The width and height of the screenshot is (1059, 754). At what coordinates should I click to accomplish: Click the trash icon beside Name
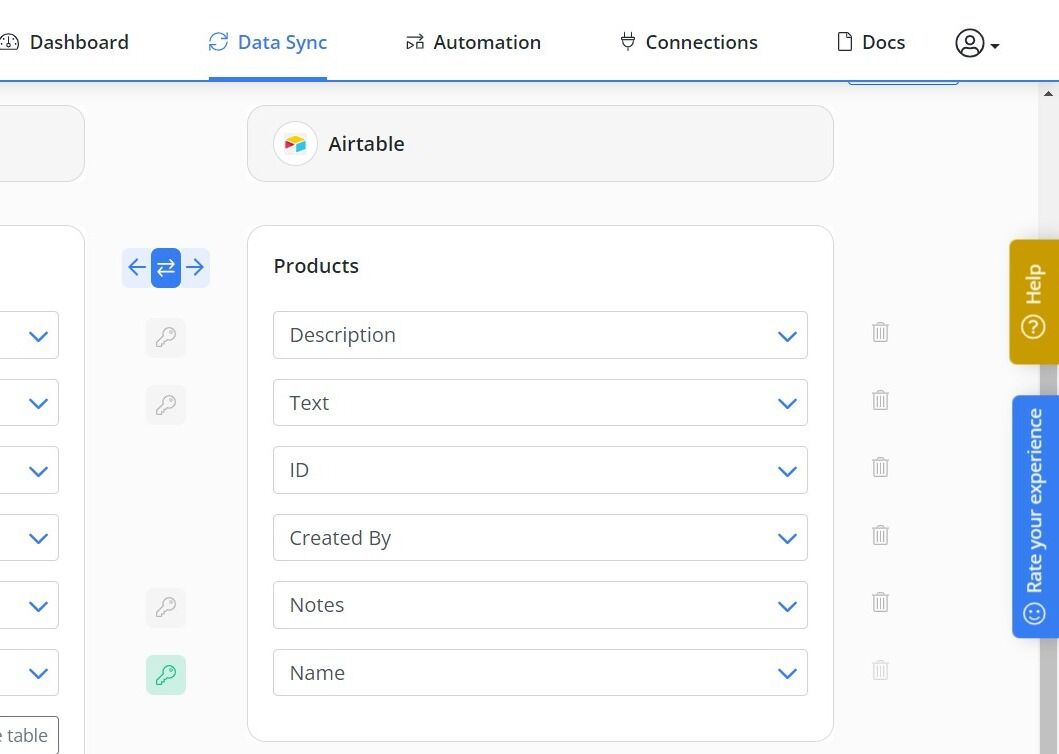(x=880, y=670)
